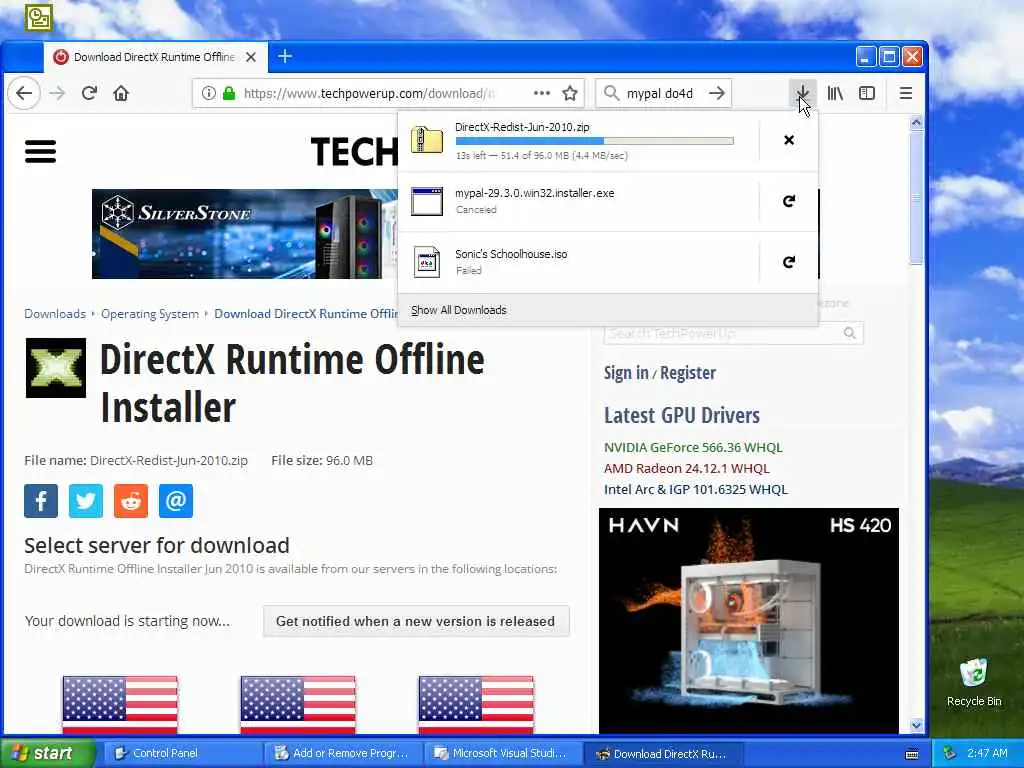Click Get notified when a new version is released
This screenshot has height=768, width=1024.
point(416,621)
